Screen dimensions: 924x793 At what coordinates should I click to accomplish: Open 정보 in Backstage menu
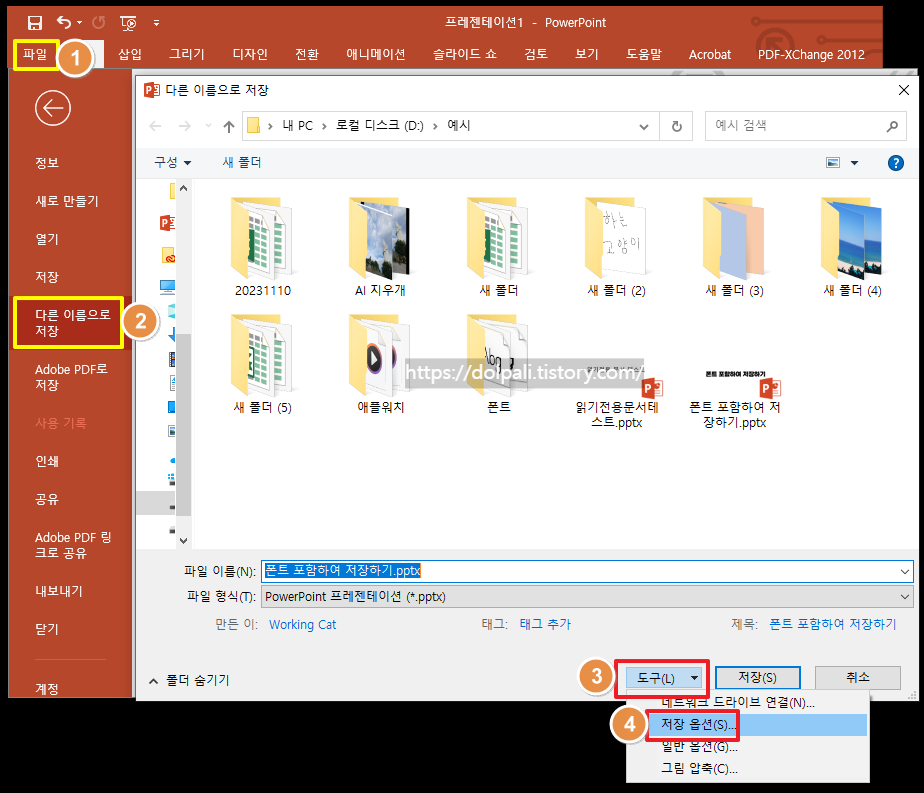pos(47,163)
